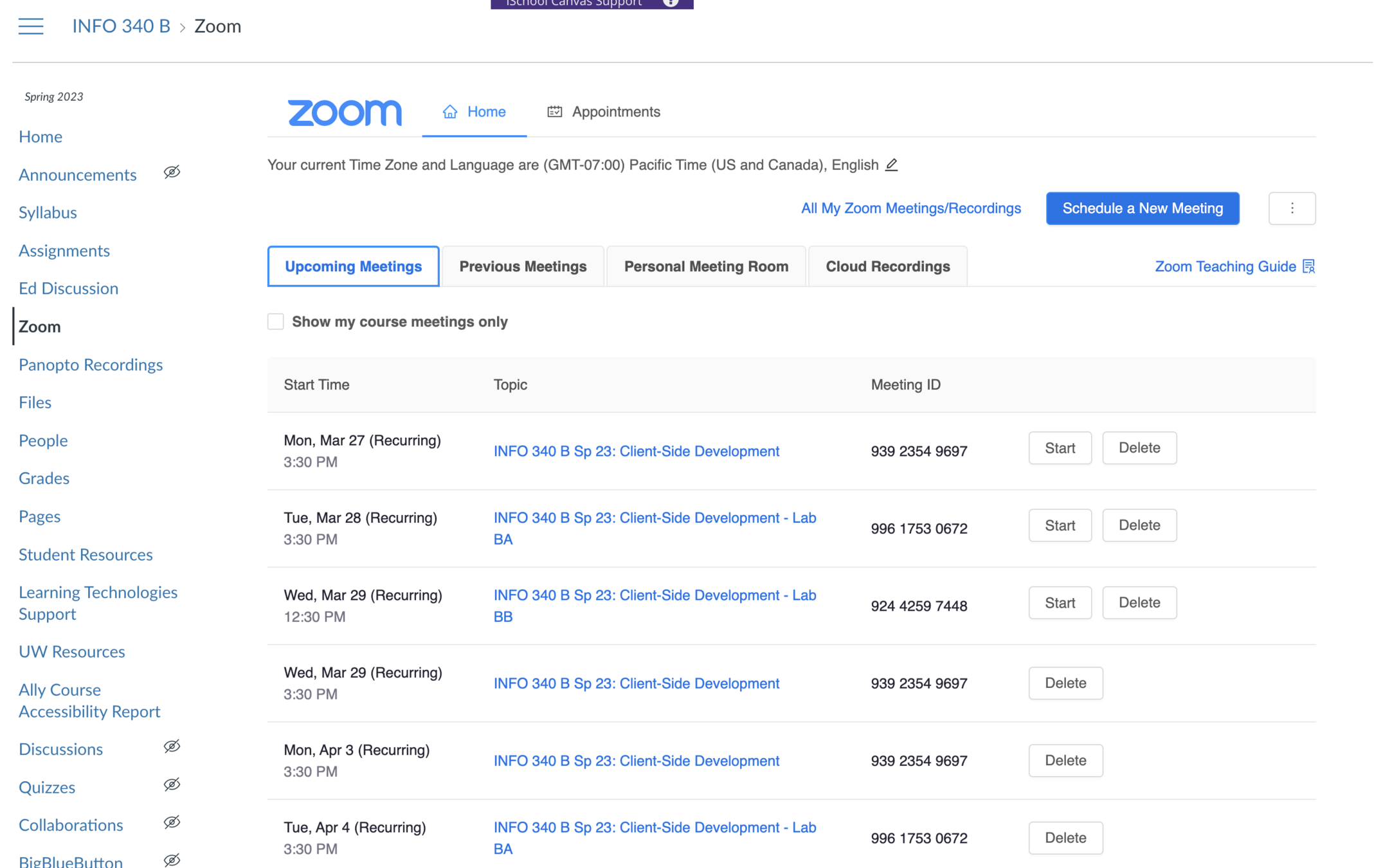
Task: Enable Show my course meetings only checkbox
Action: (x=276, y=321)
